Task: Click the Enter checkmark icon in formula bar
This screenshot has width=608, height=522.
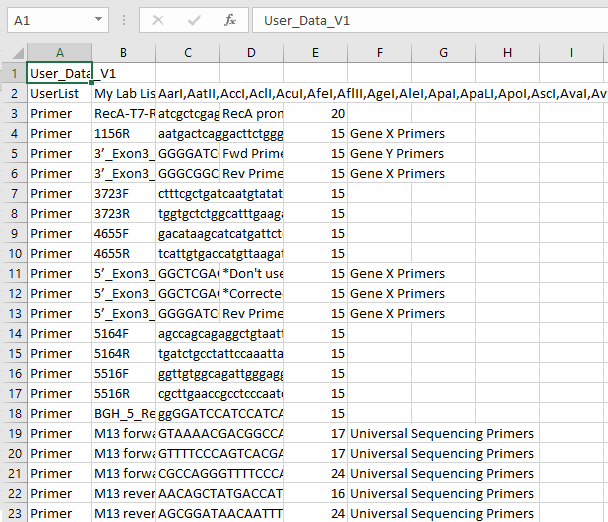Action: [193, 20]
